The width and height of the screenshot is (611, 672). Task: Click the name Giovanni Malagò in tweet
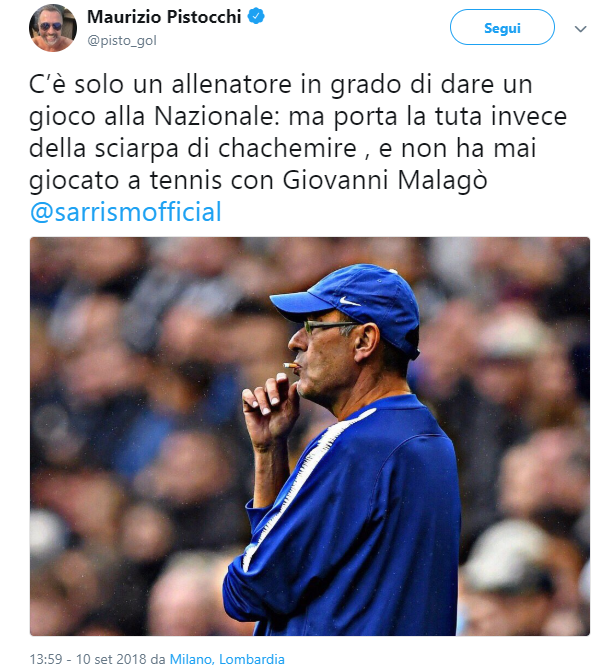pos(385,180)
